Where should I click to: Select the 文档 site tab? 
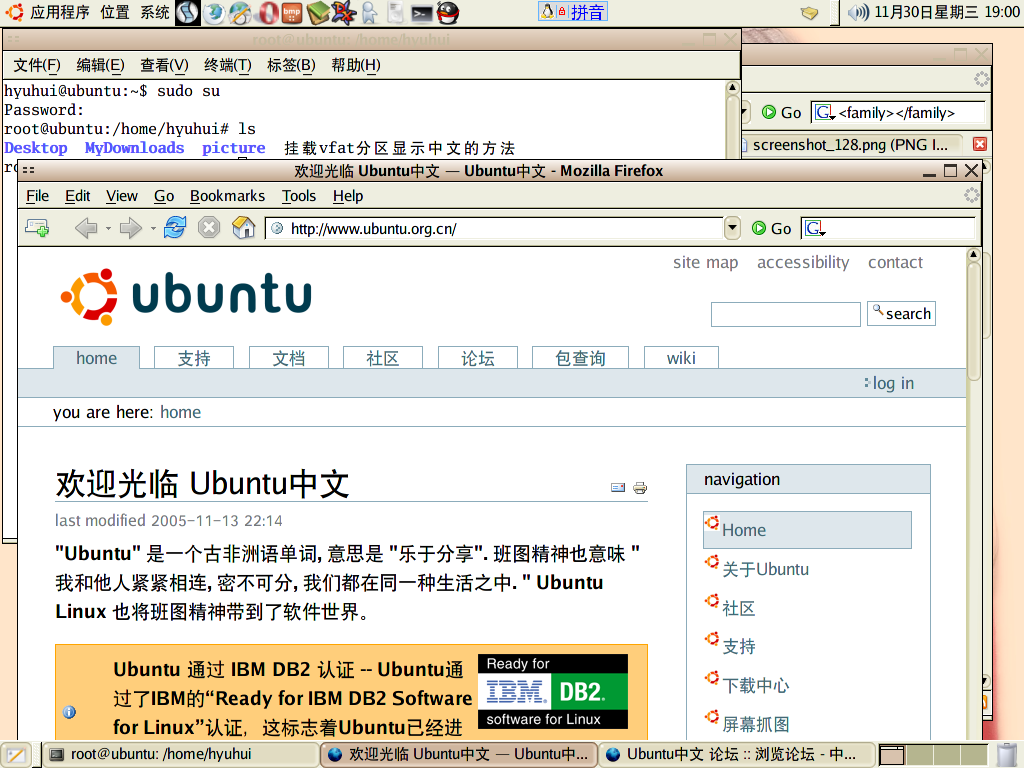pyautogui.click(x=289, y=358)
